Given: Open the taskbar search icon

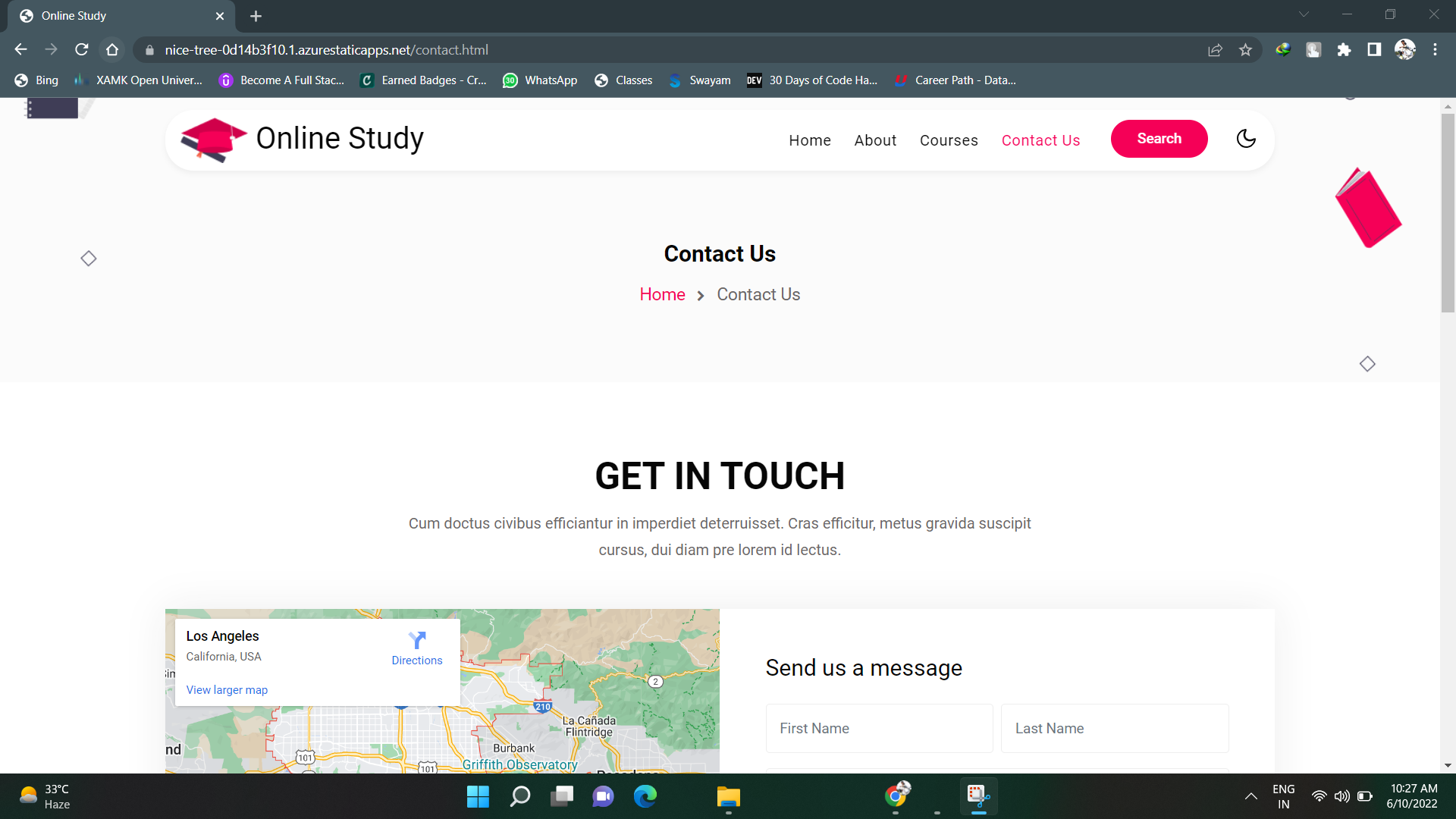Looking at the screenshot, I should point(520,796).
